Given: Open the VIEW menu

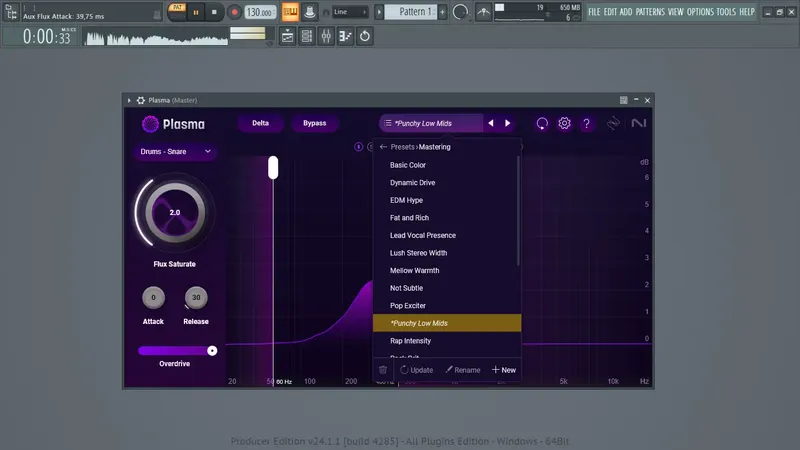Looking at the screenshot, I should [676, 12].
